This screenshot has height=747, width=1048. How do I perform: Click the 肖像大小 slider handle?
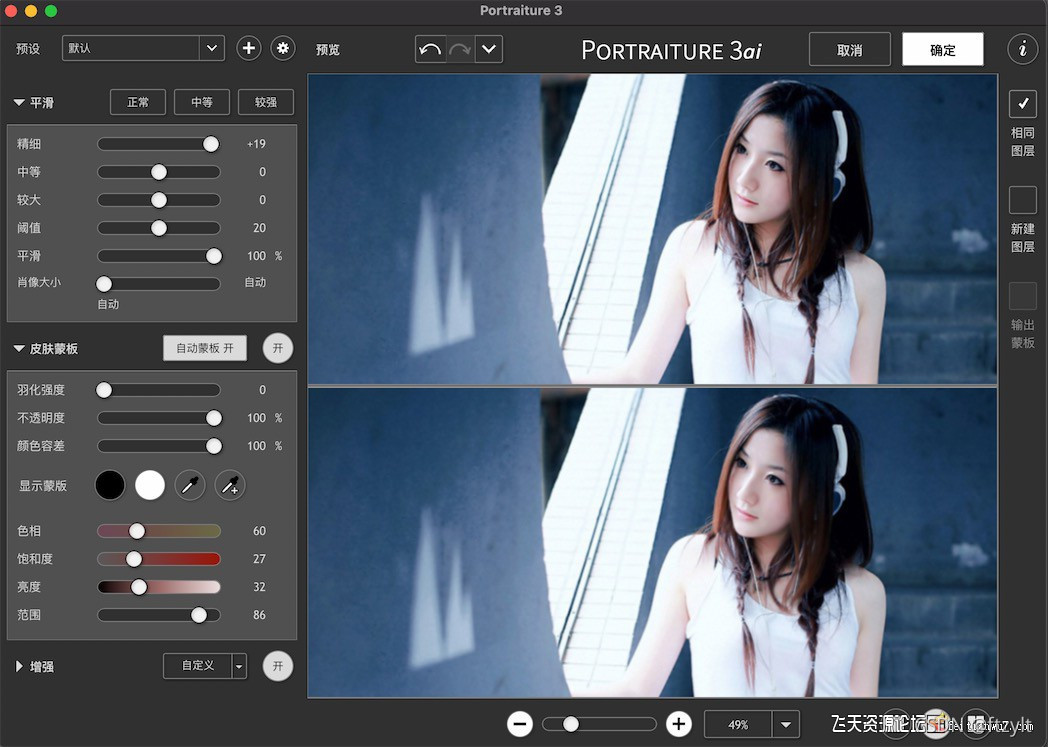click(104, 284)
